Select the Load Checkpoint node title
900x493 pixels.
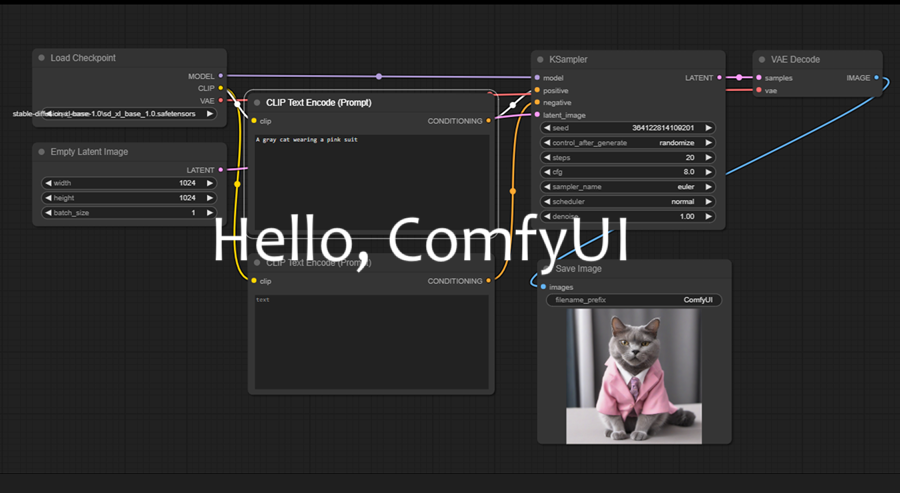click(83, 58)
